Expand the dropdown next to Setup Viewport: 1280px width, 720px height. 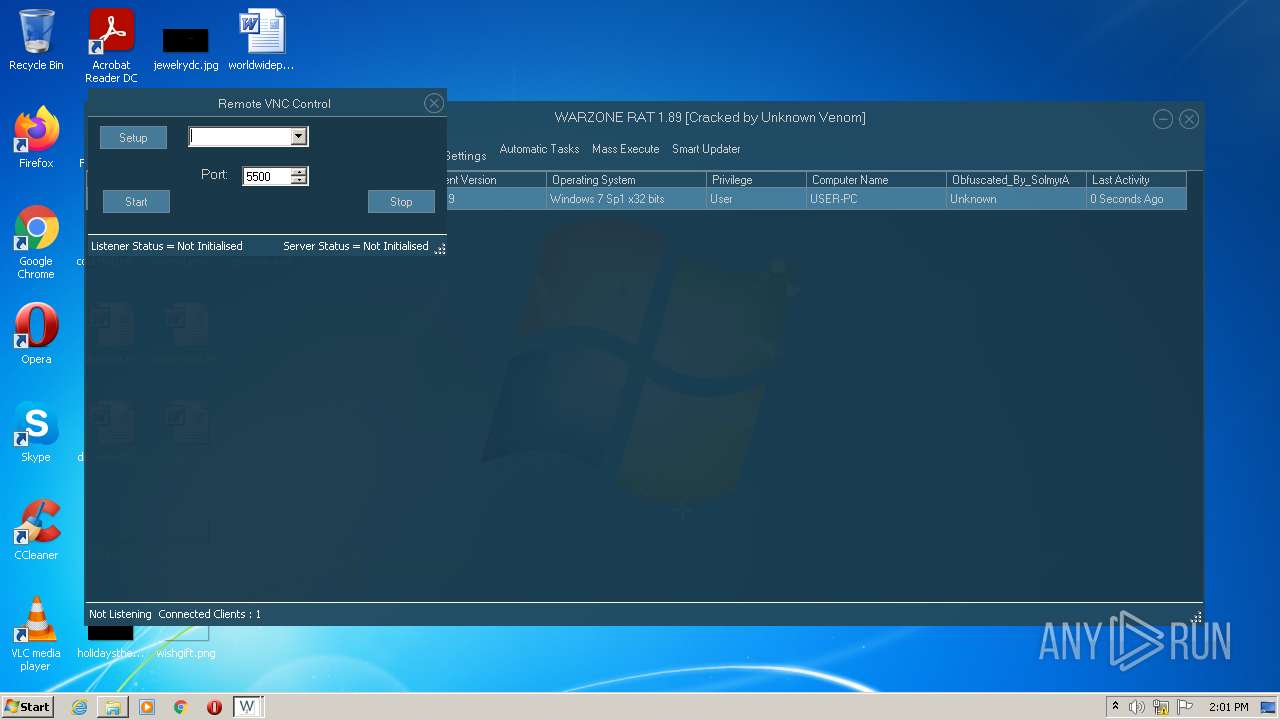click(x=298, y=137)
